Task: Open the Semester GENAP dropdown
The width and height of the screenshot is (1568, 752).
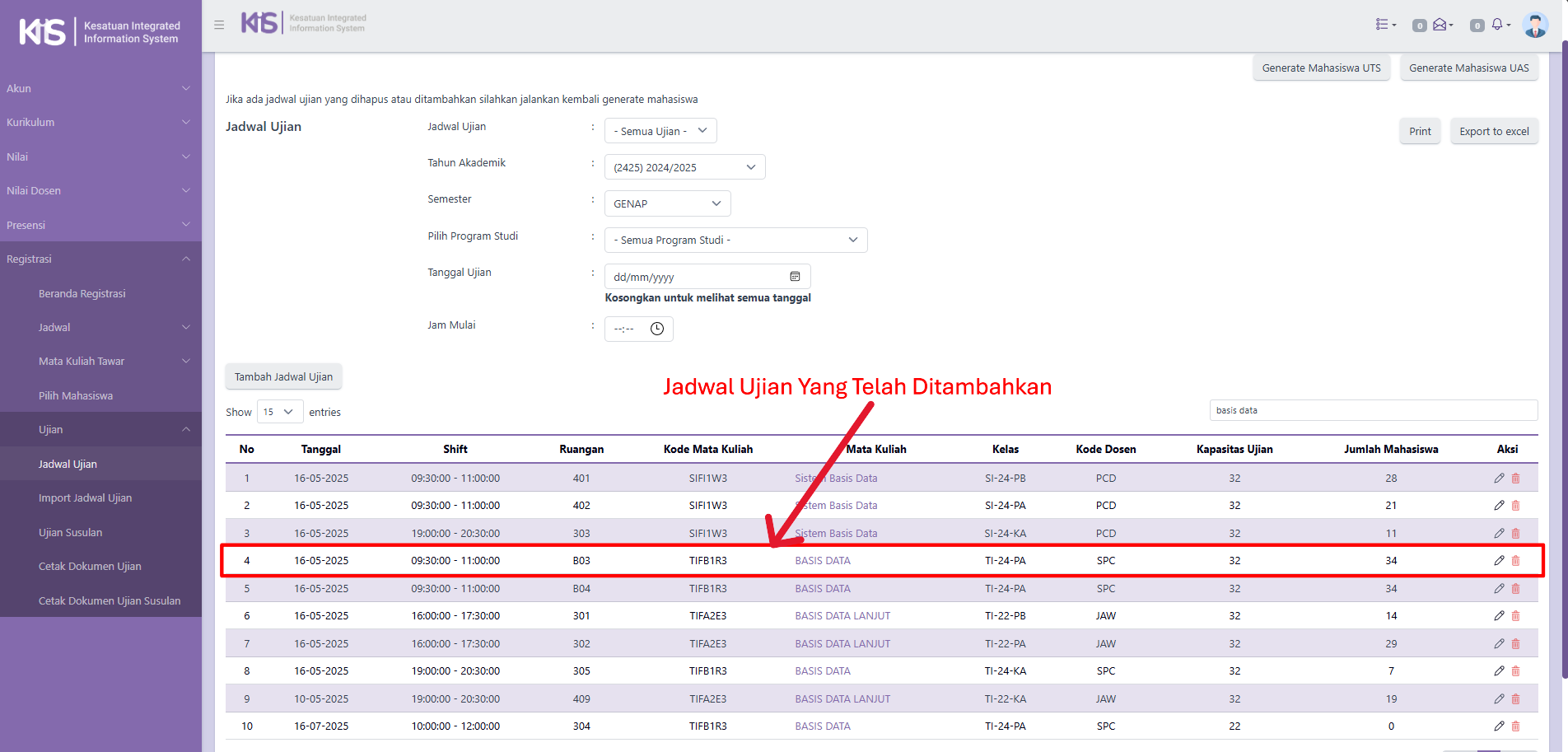Action: click(667, 203)
